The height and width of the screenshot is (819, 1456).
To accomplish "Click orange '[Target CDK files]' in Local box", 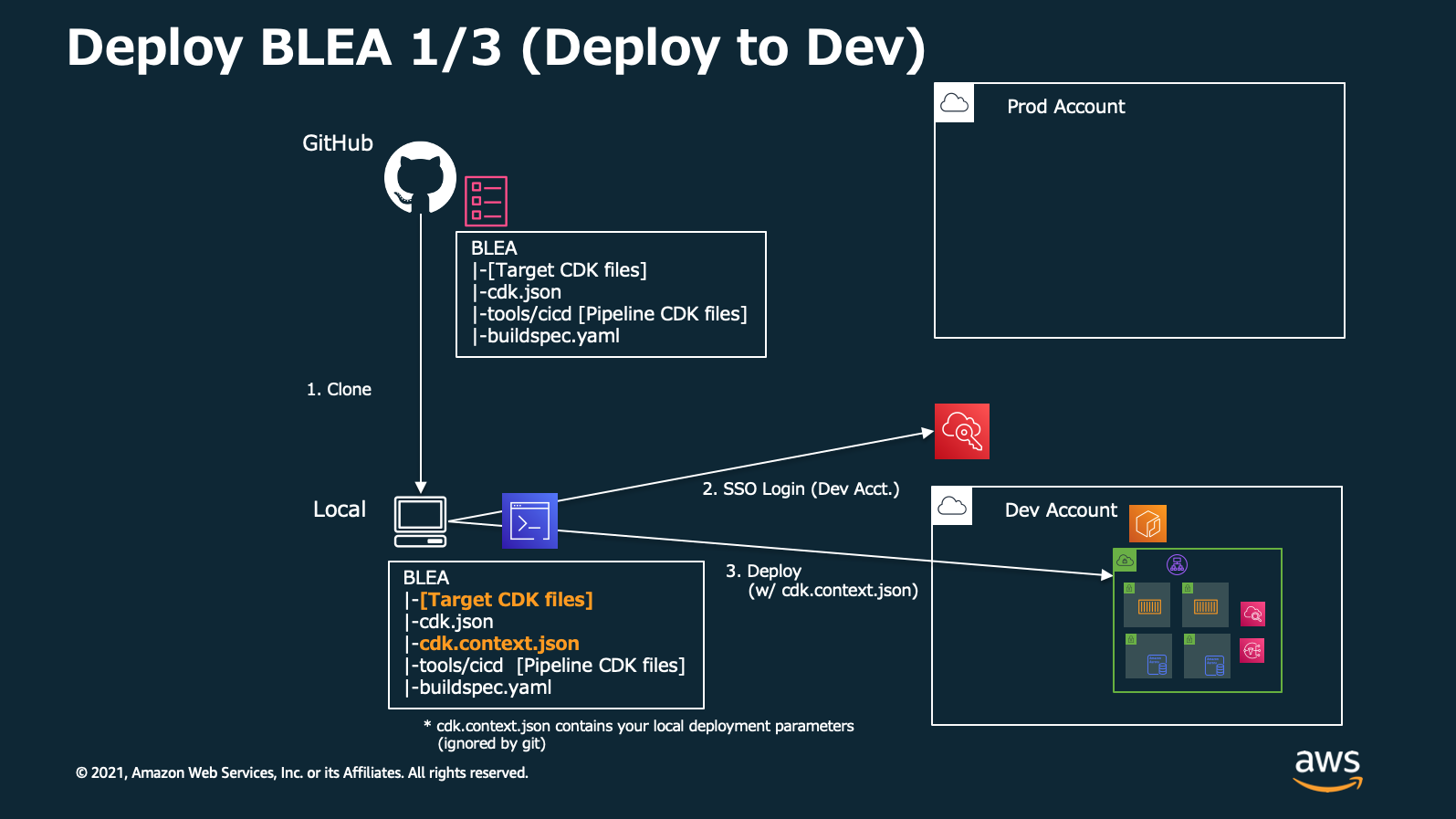I will pos(506,600).
